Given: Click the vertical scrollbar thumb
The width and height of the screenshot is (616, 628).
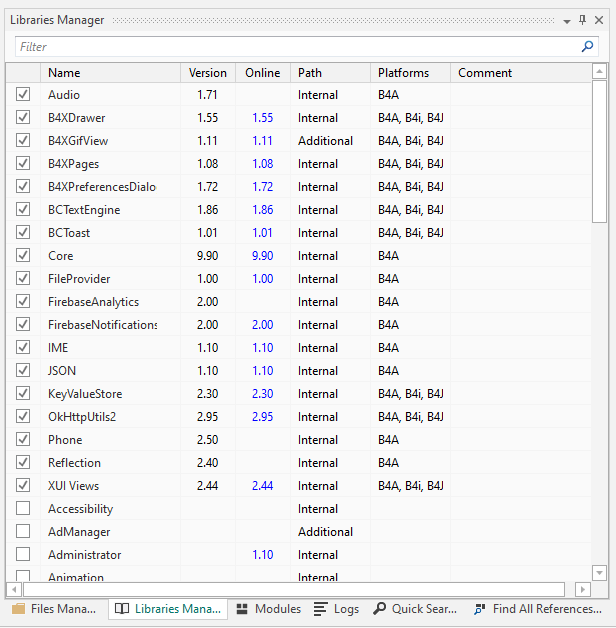Looking at the screenshot, I should click(x=599, y=151).
